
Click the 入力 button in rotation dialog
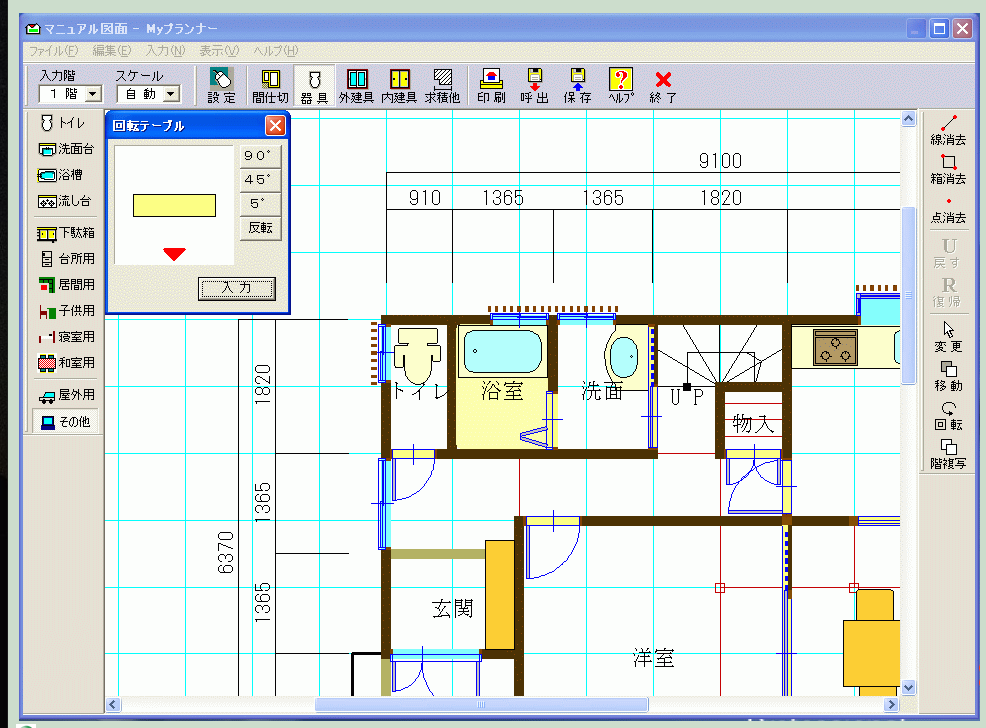click(x=236, y=288)
